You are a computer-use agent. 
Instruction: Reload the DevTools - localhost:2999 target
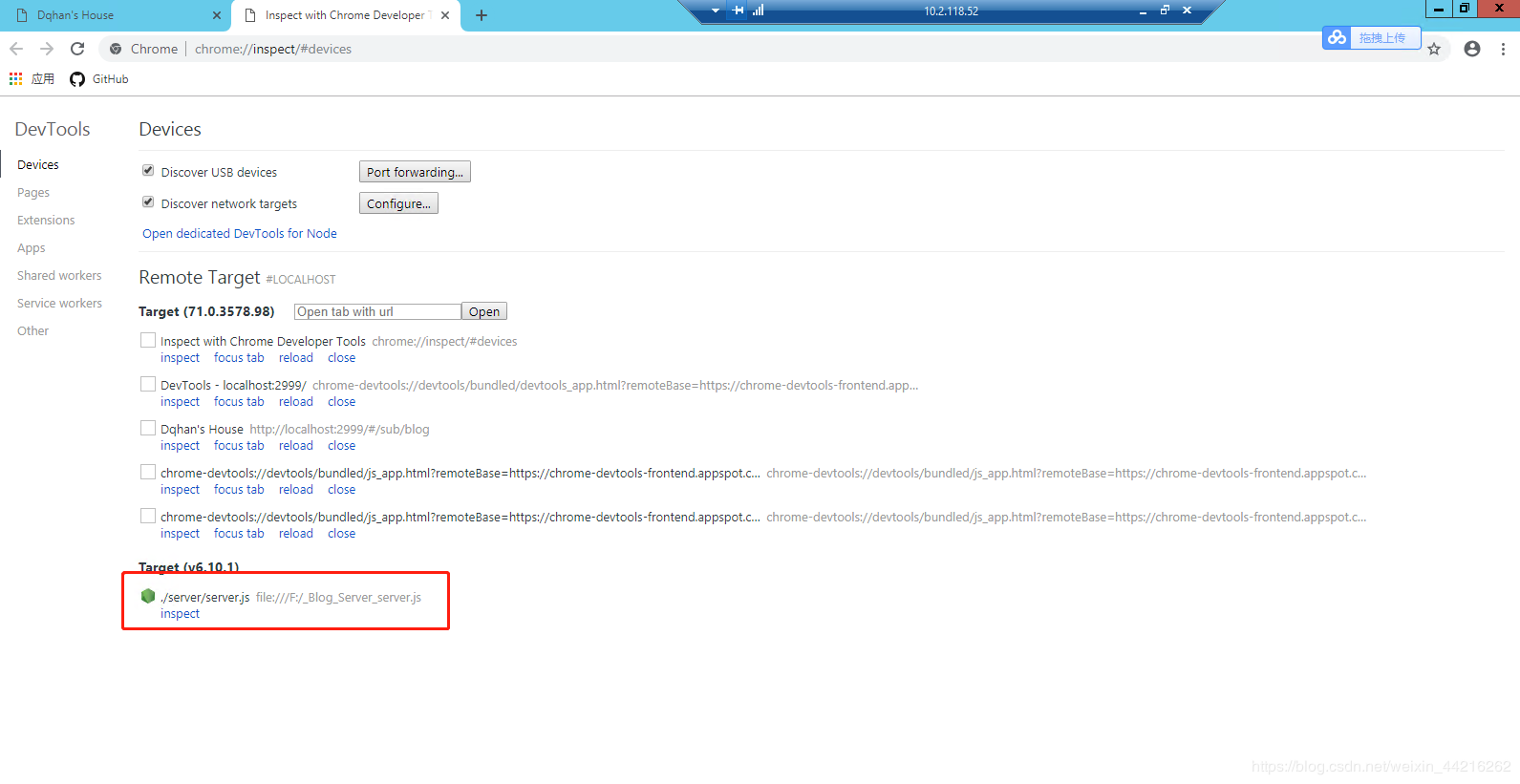pos(296,402)
